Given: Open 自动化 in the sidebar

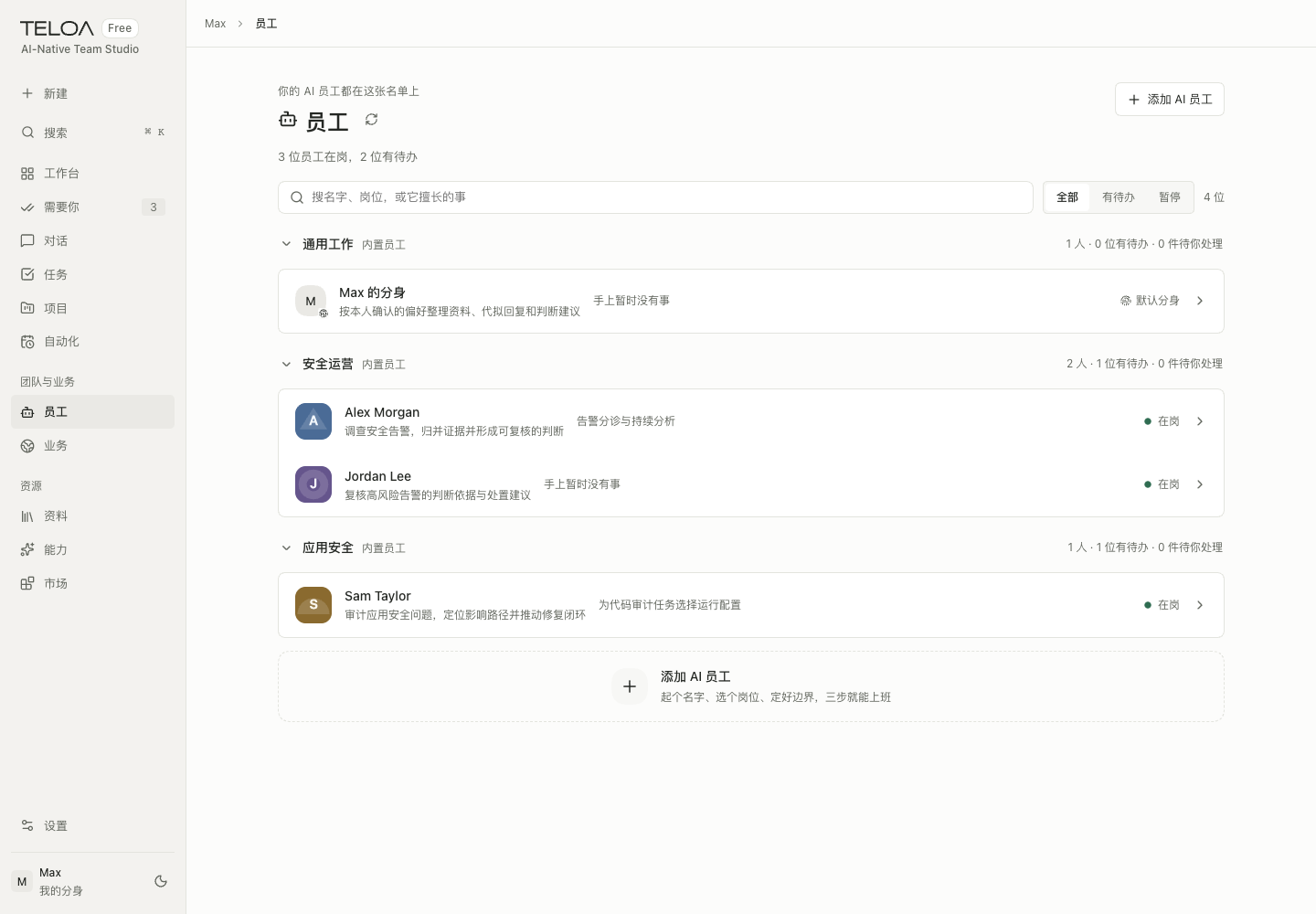Looking at the screenshot, I should 92,342.
